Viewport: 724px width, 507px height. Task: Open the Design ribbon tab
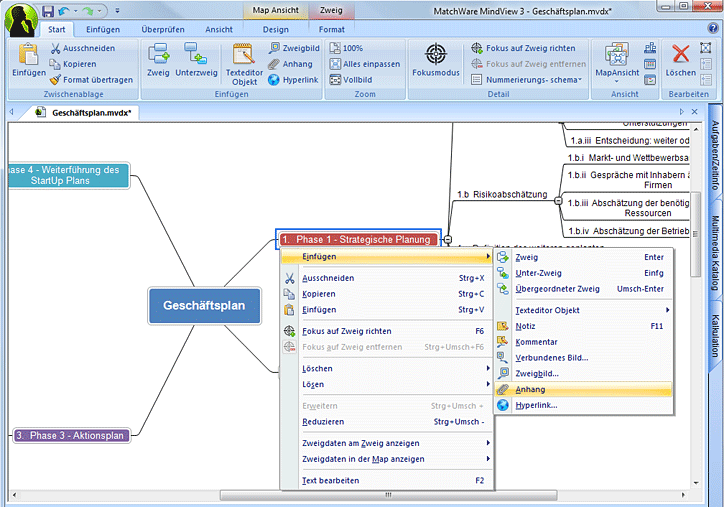(x=276, y=29)
